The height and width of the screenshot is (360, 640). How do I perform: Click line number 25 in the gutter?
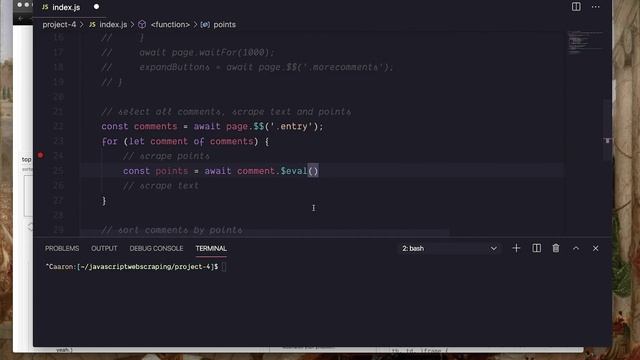pyautogui.click(x=58, y=171)
